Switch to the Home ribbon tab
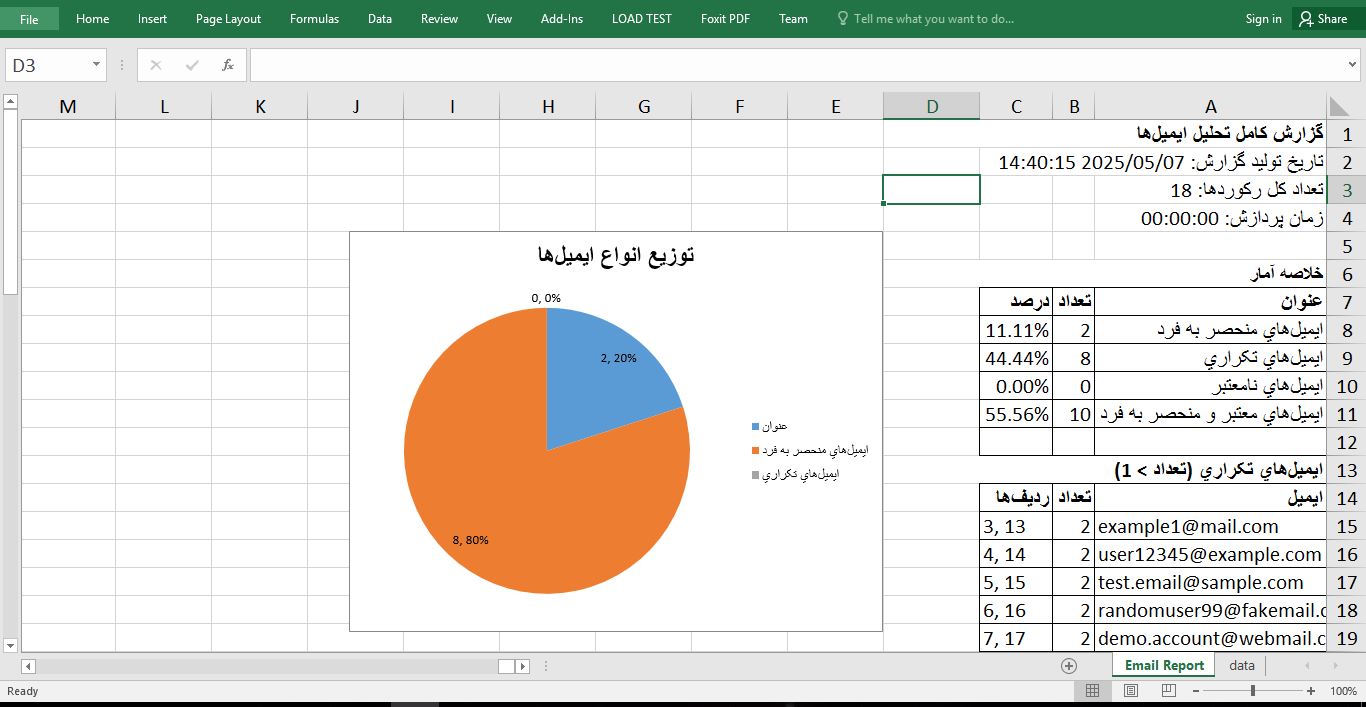The width and height of the screenshot is (1366, 707). click(92, 18)
